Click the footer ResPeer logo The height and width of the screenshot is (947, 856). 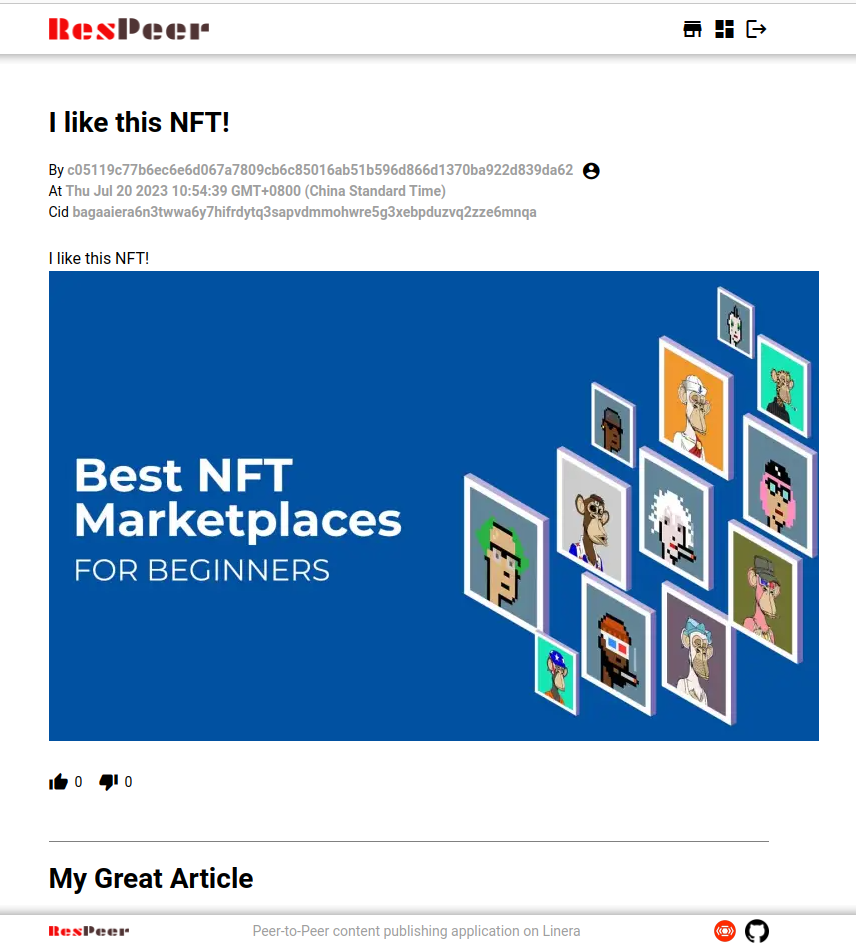click(89, 931)
